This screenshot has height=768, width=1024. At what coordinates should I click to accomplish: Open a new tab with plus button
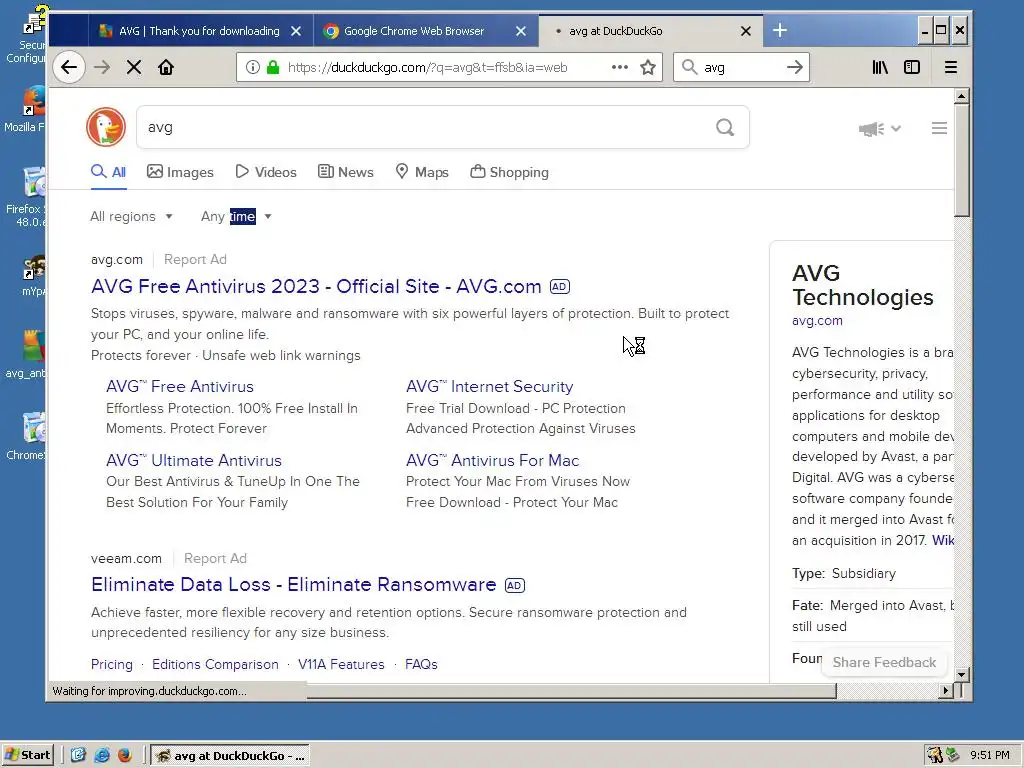pyautogui.click(x=780, y=30)
